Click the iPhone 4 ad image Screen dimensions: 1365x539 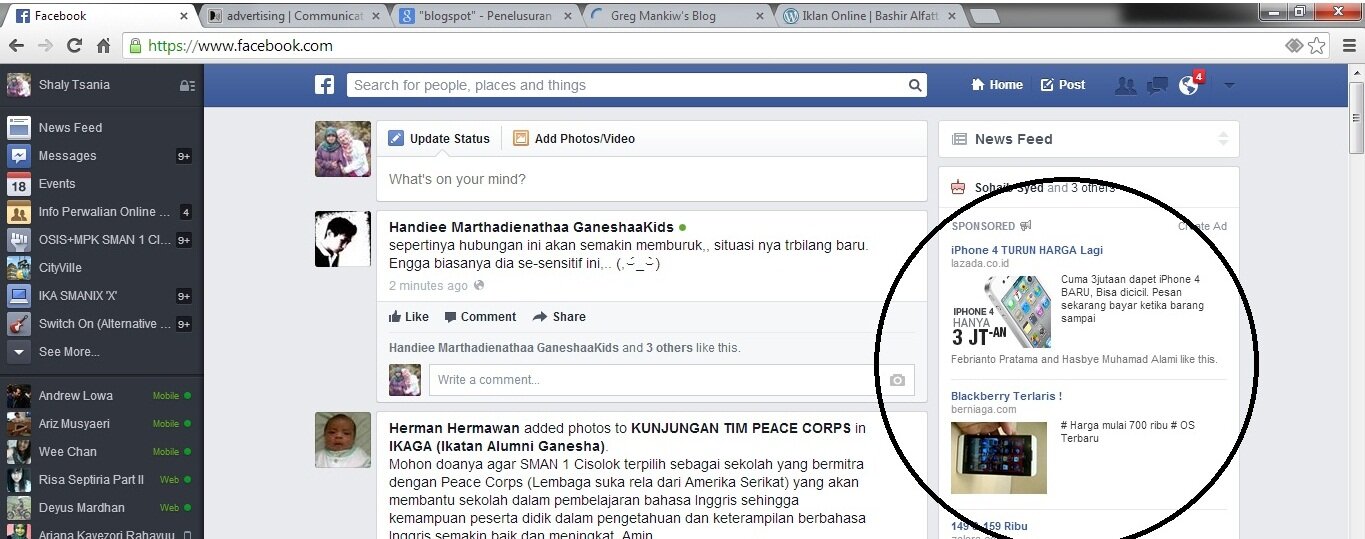click(x=1001, y=311)
